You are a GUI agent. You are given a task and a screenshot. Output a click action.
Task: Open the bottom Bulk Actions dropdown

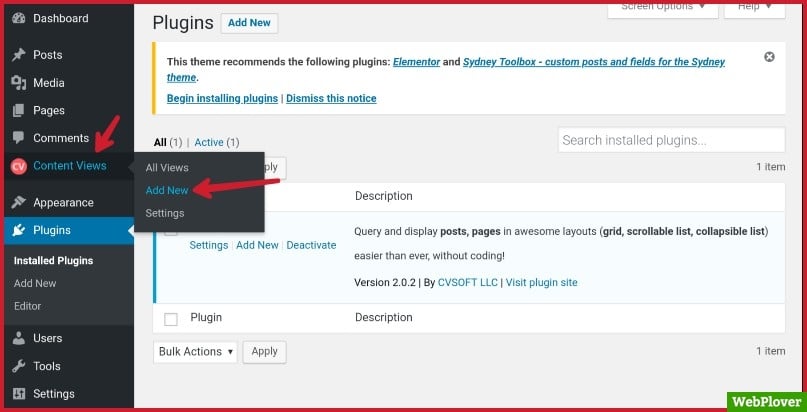(195, 352)
